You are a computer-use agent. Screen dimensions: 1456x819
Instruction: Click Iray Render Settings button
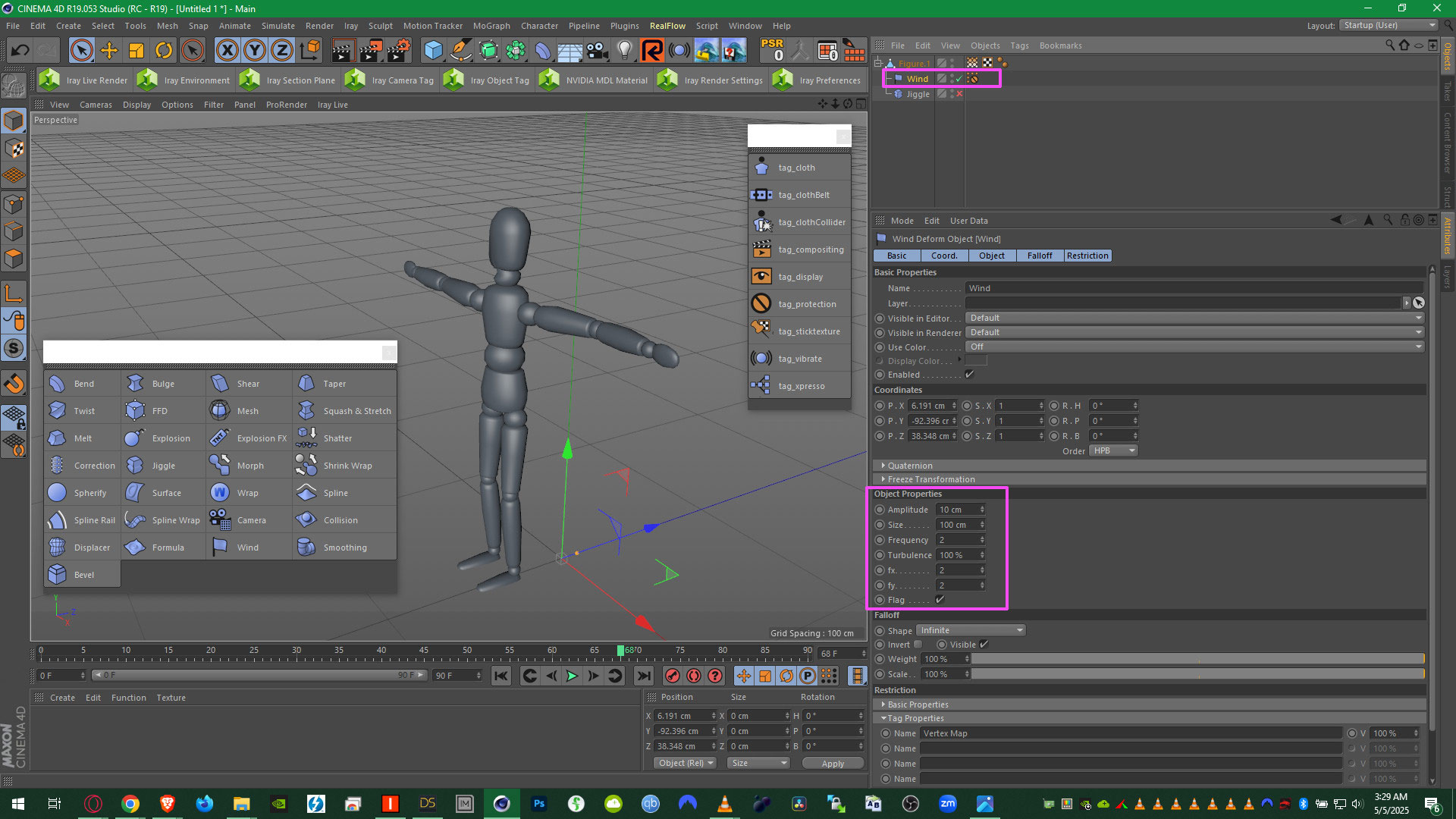pyautogui.click(x=711, y=80)
